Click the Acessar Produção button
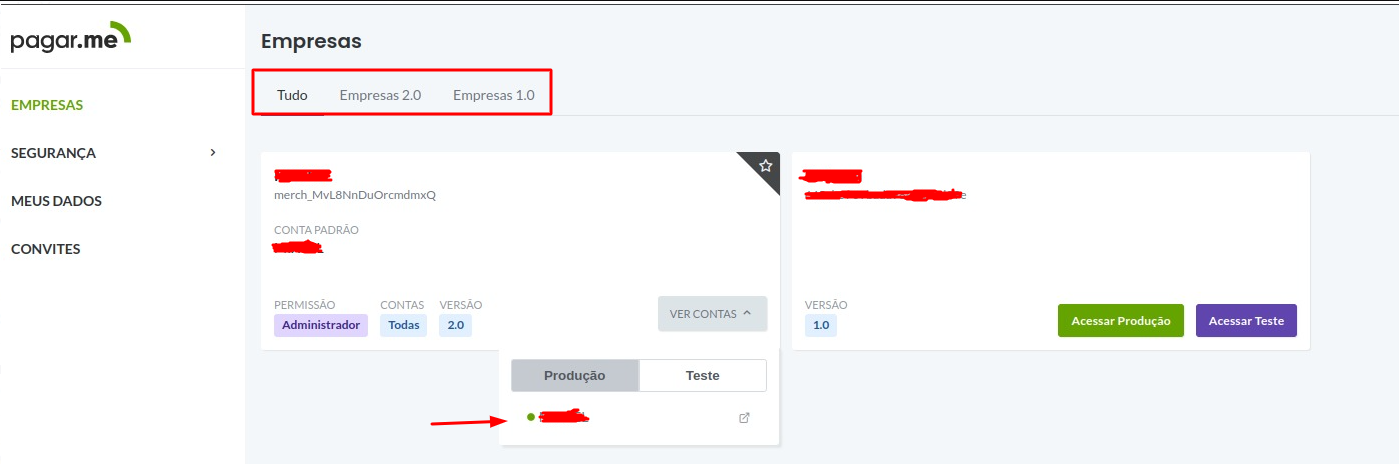Viewport: 1399px width, 464px height. point(1121,321)
